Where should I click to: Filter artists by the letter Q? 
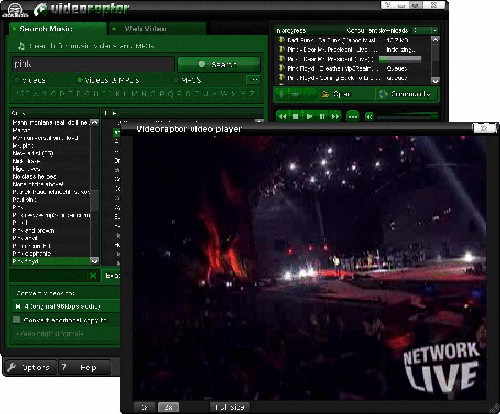171,94
